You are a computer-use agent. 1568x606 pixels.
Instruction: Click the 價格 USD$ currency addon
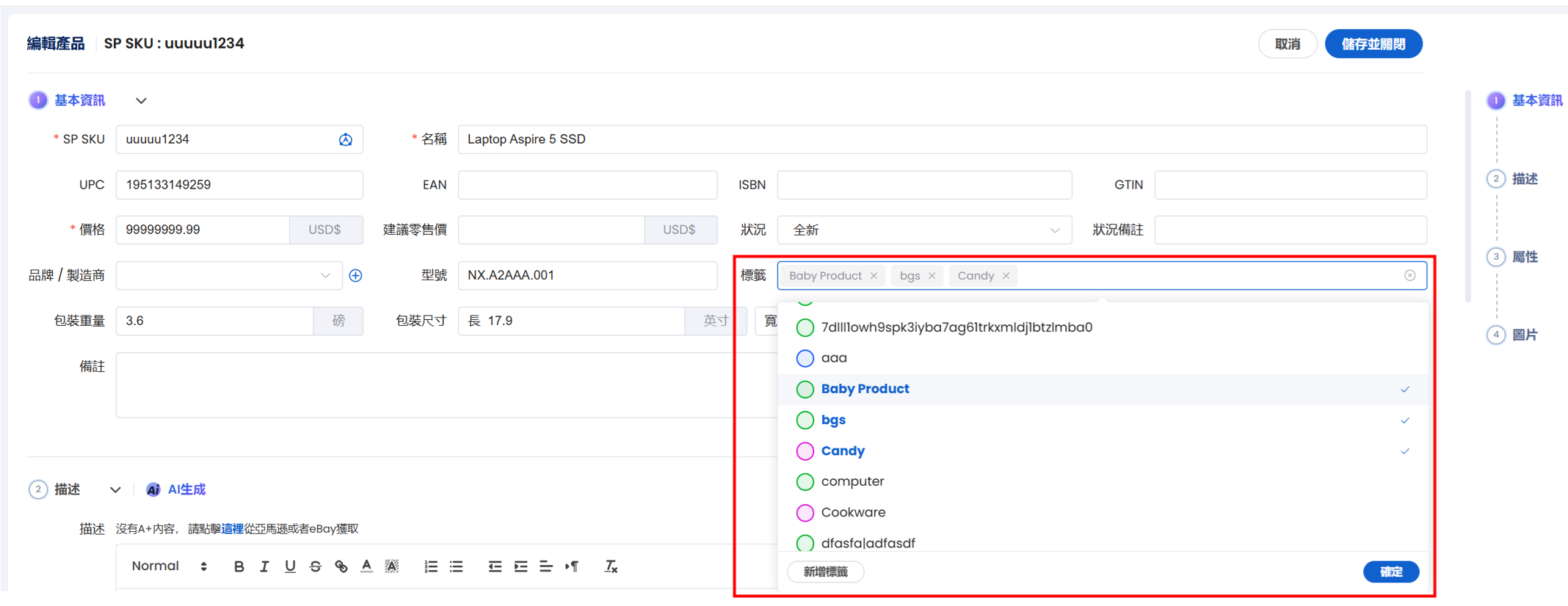tap(325, 230)
